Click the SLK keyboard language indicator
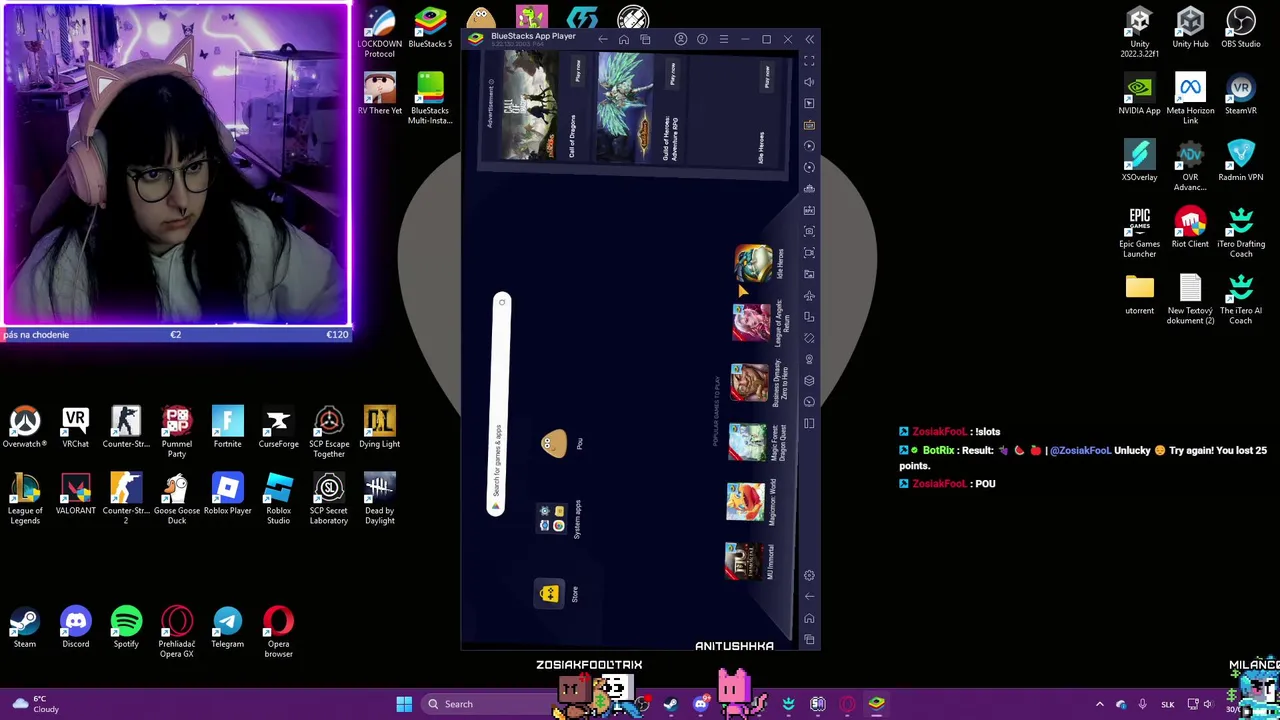This screenshot has height=720, width=1280. (x=1167, y=704)
